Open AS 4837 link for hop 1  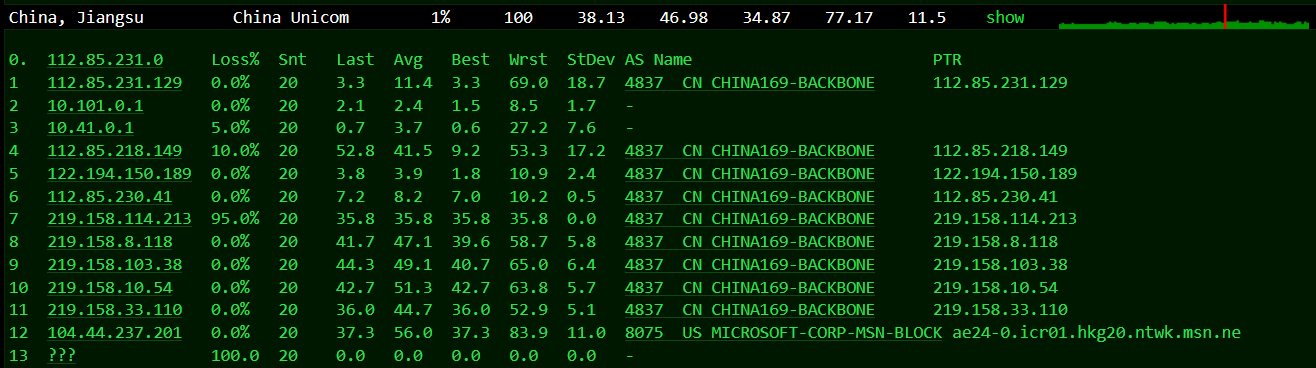pyautogui.click(x=750, y=83)
